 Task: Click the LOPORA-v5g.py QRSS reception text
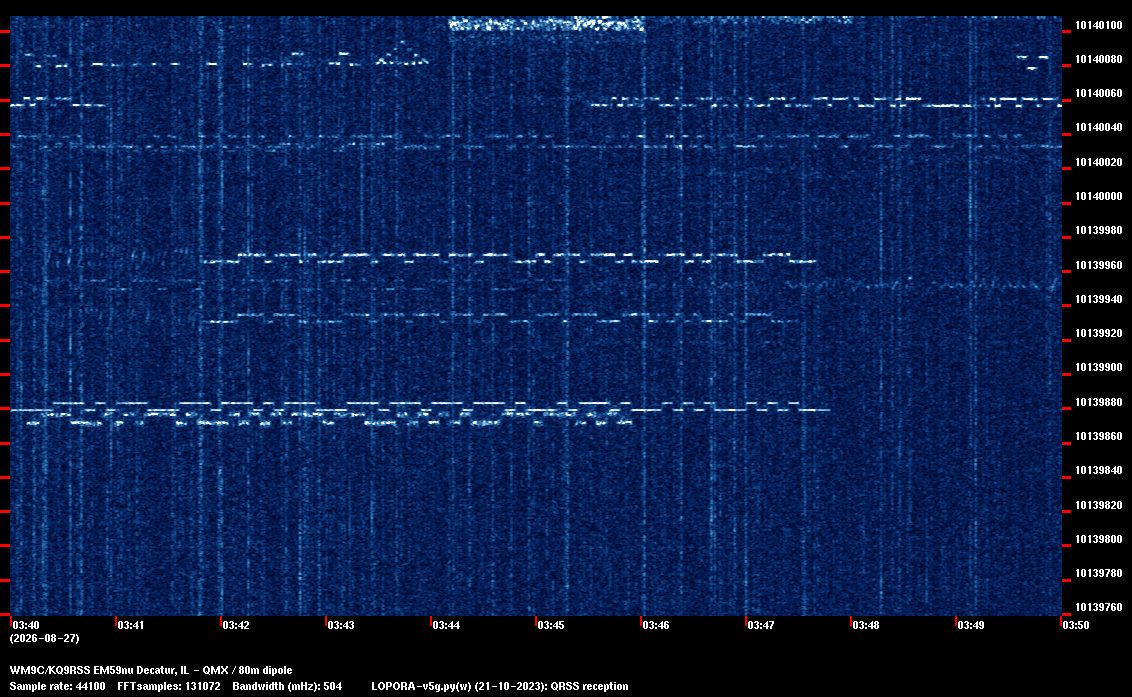[x=500, y=686]
